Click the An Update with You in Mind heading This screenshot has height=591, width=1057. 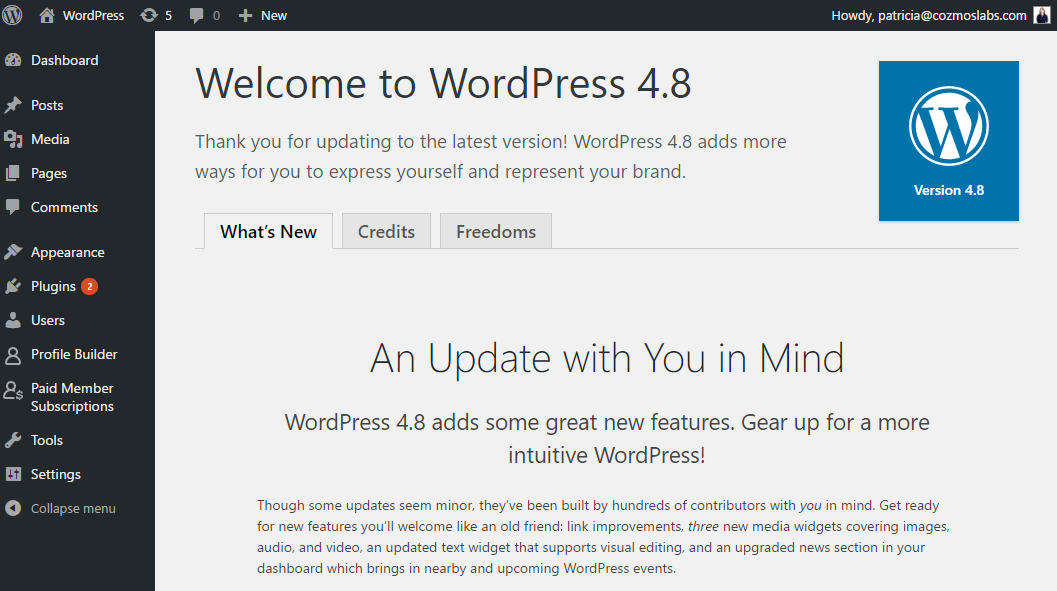(x=607, y=358)
